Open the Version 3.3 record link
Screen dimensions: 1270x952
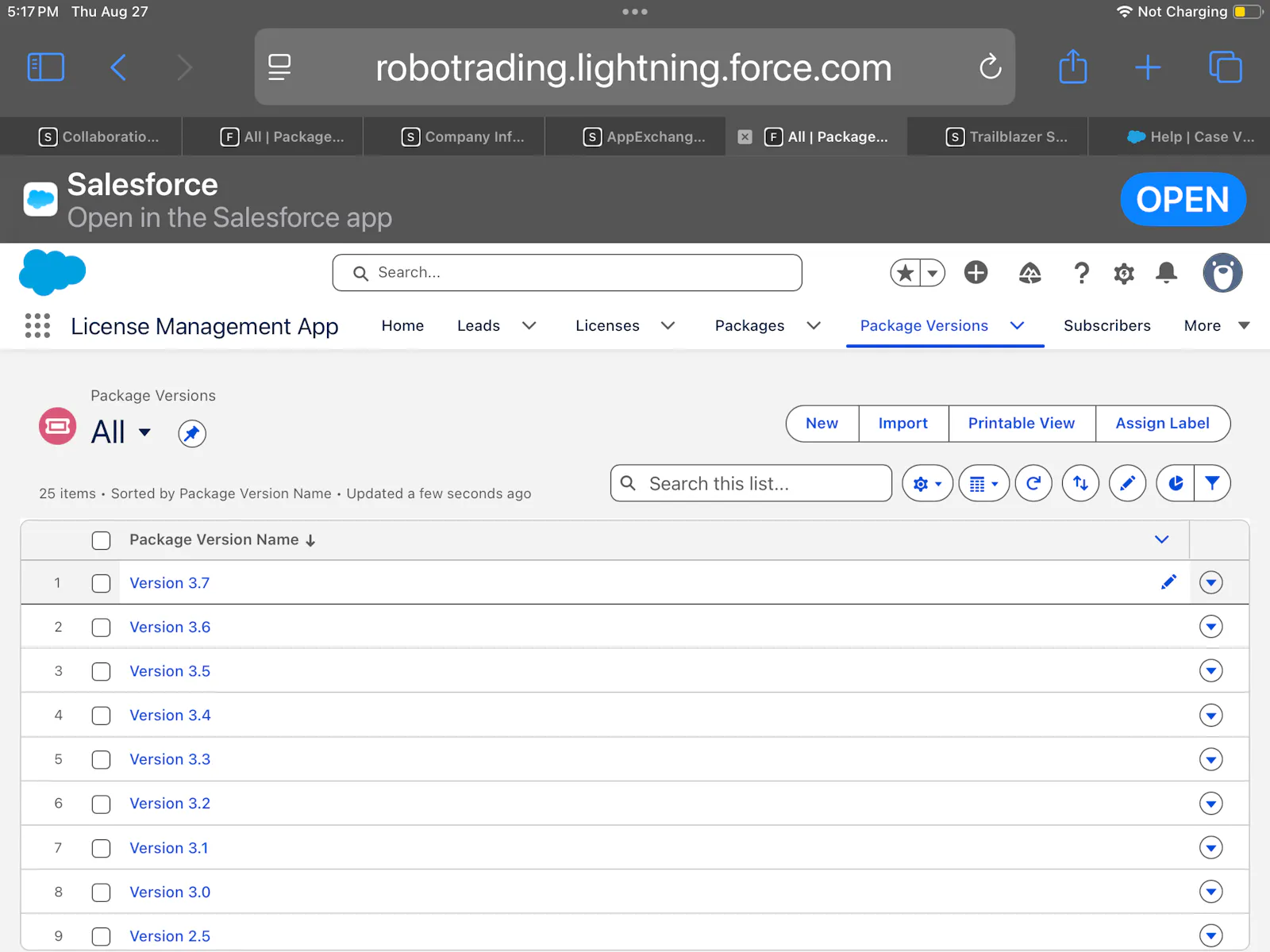170,759
